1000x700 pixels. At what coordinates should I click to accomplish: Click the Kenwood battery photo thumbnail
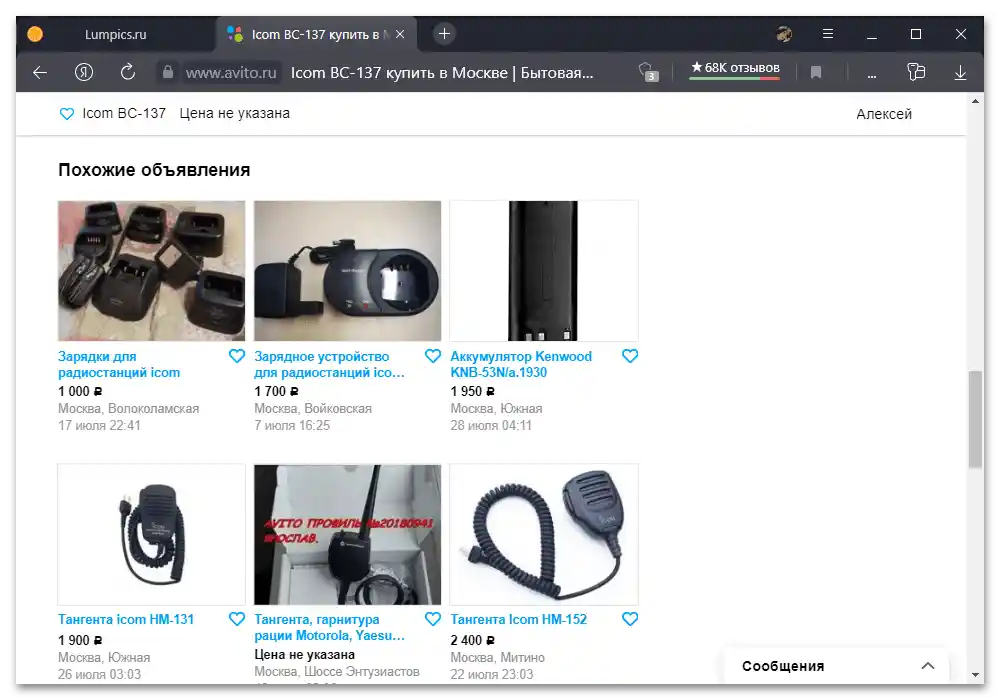point(544,271)
